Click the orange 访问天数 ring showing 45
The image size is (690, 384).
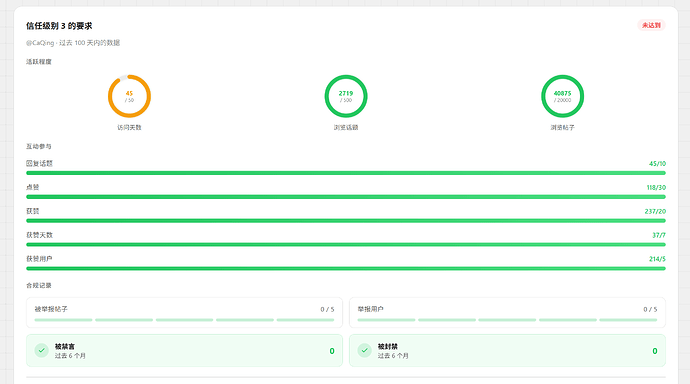coord(129,96)
